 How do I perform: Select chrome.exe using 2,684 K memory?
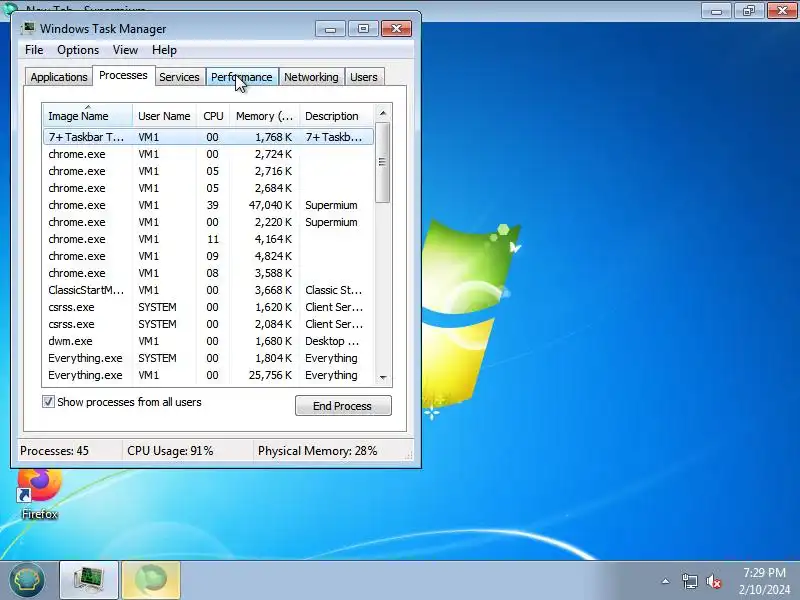point(208,188)
